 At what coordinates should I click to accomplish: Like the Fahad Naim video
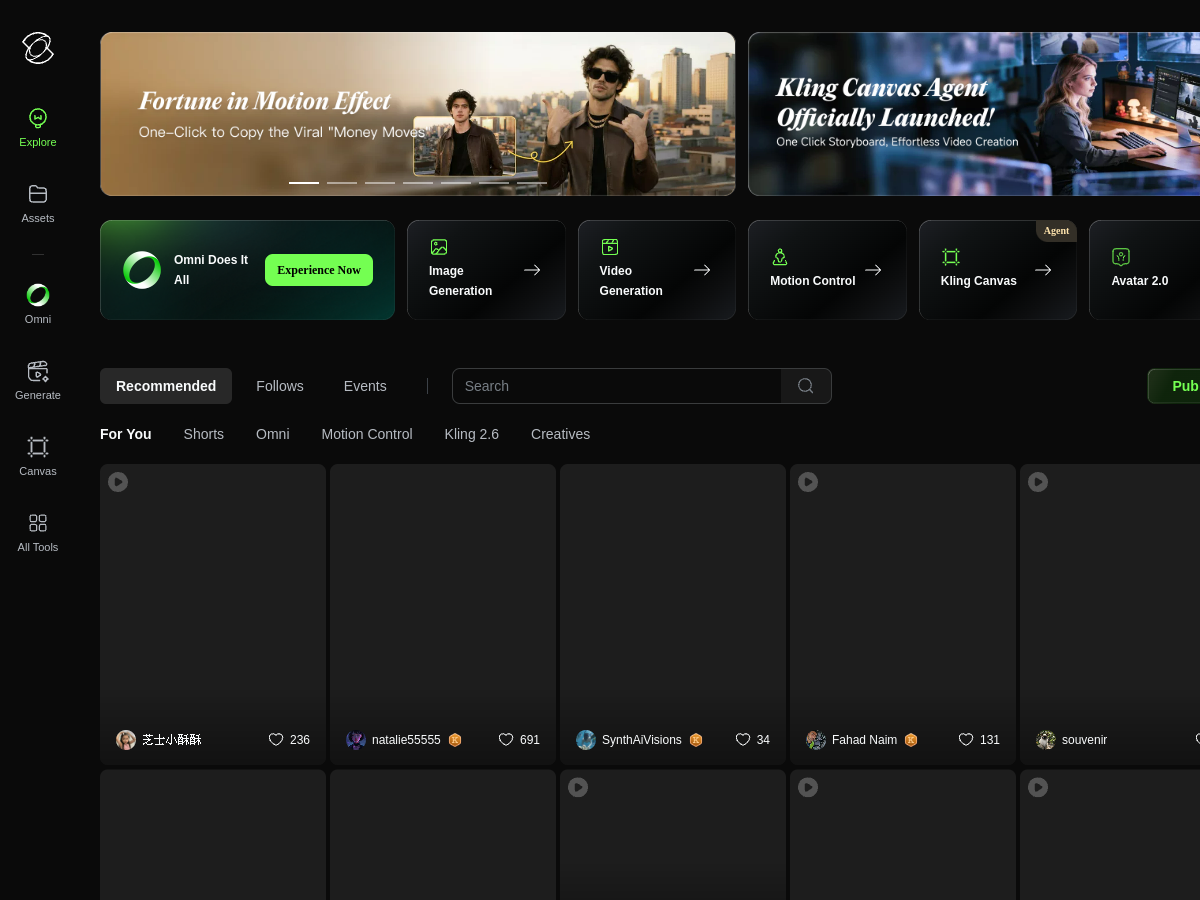[966, 740]
